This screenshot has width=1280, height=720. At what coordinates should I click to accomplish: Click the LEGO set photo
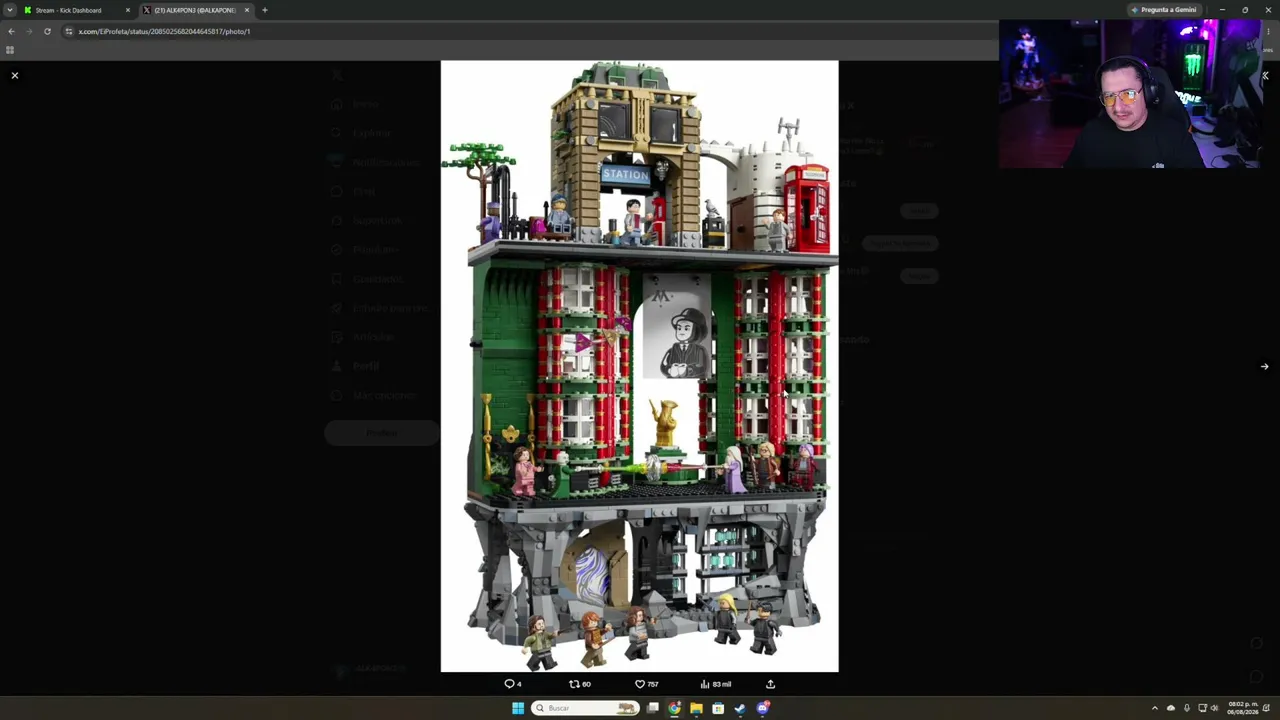pos(640,366)
